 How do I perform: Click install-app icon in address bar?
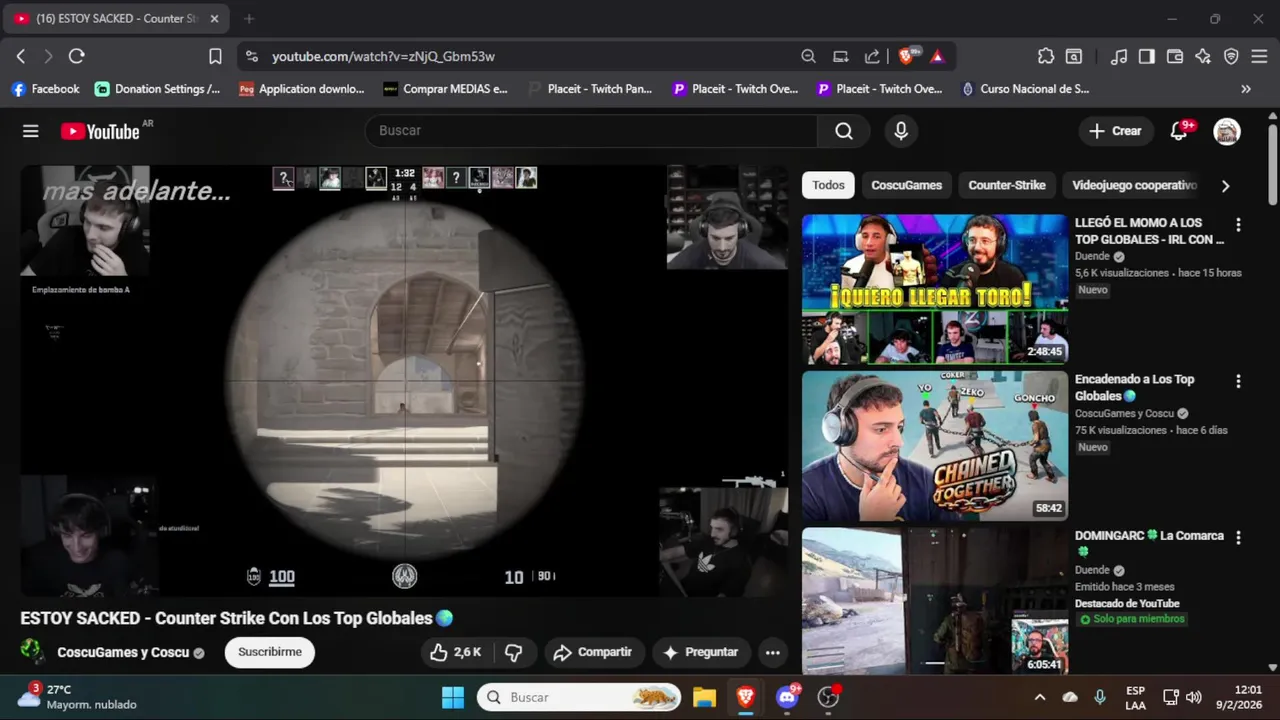(x=841, y=56)
